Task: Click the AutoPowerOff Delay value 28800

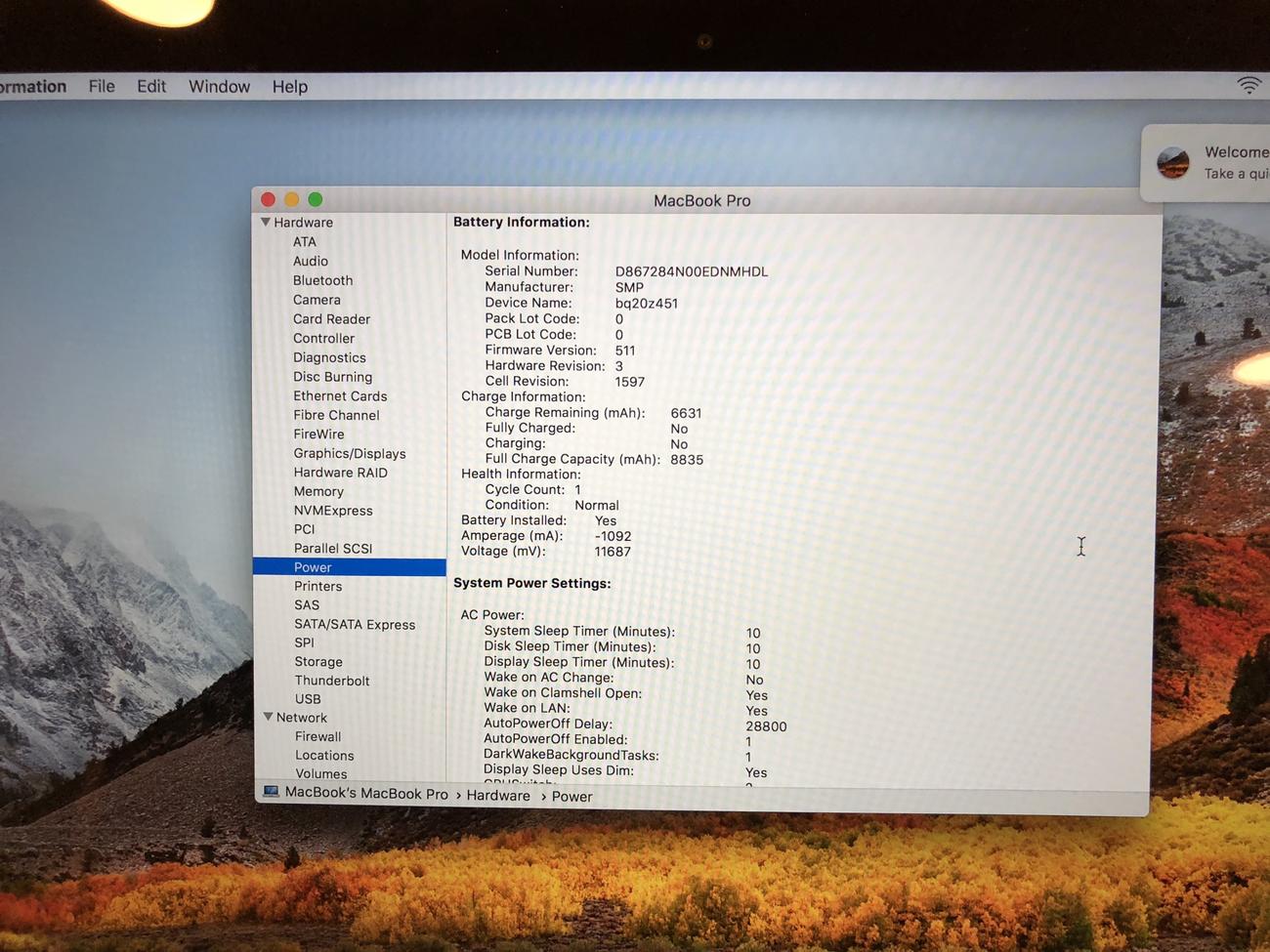Action: point(766,726)
